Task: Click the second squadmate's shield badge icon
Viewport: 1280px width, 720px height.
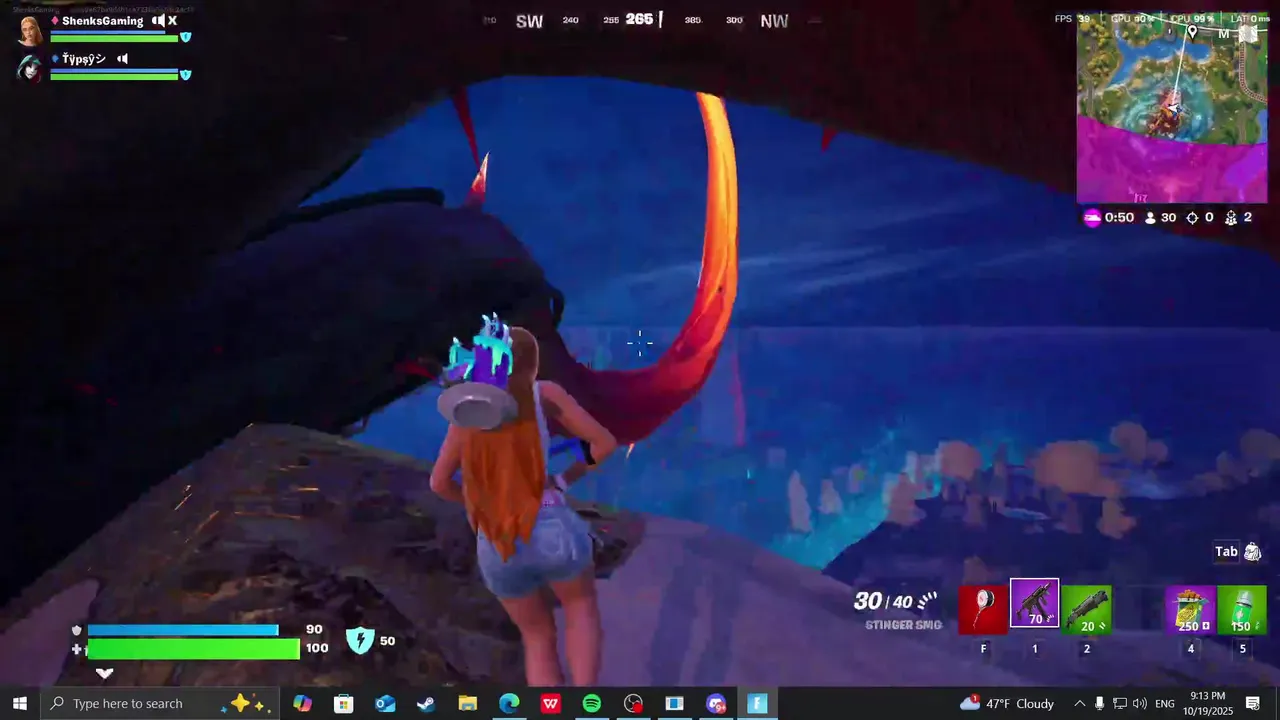Action: (x=185, y=74)
